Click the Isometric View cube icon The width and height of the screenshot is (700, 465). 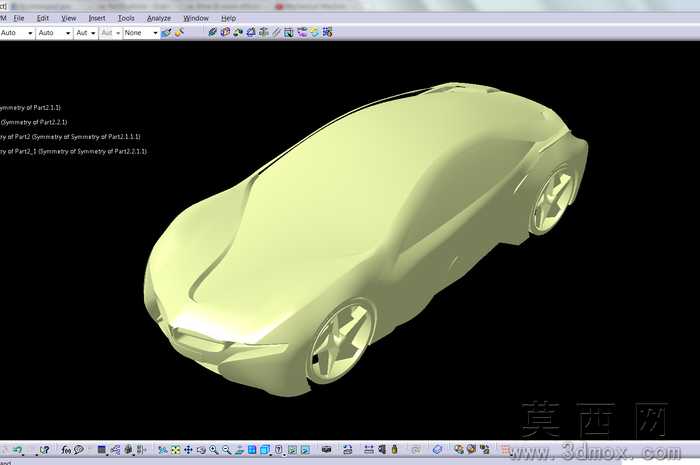pyautogui.click(x=265, y=450)
